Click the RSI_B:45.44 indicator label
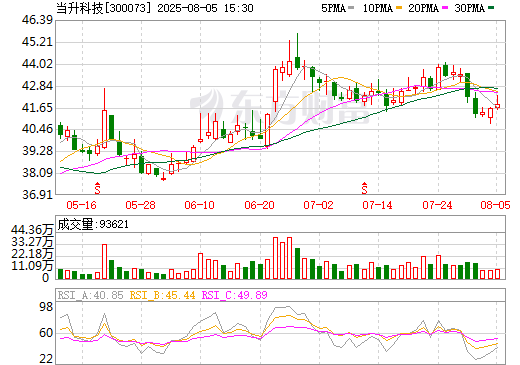Viewport: 520px width, 365px height. click(x=162, y=295)
